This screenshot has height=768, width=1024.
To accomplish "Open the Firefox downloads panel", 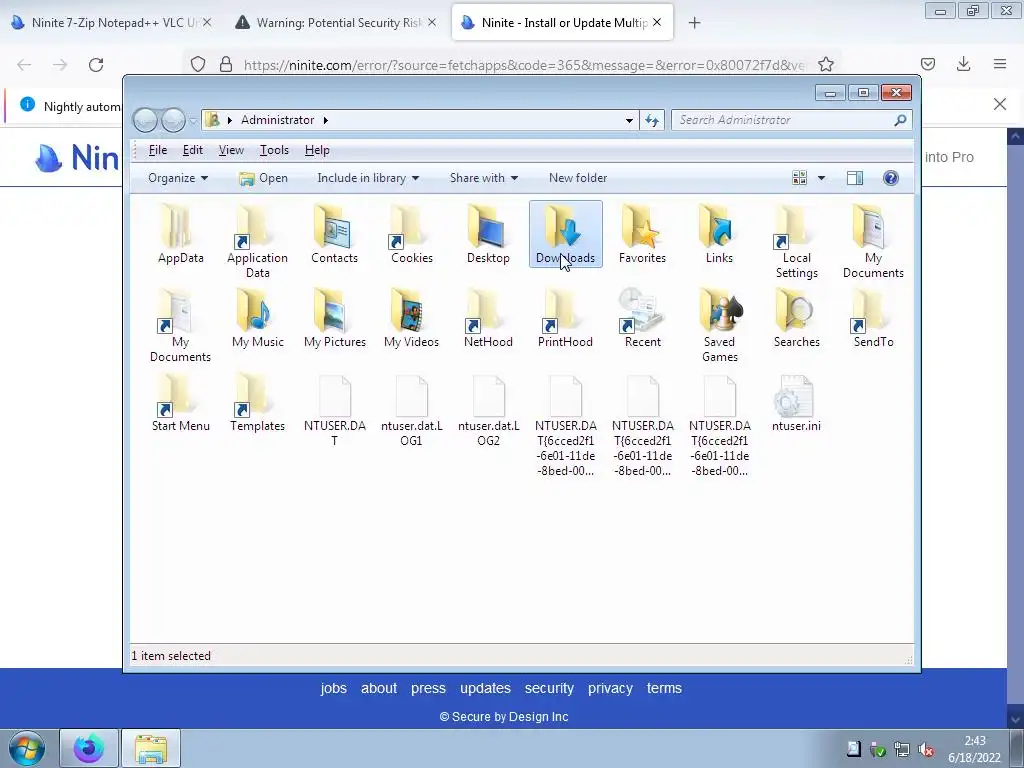I will [963, 64].
